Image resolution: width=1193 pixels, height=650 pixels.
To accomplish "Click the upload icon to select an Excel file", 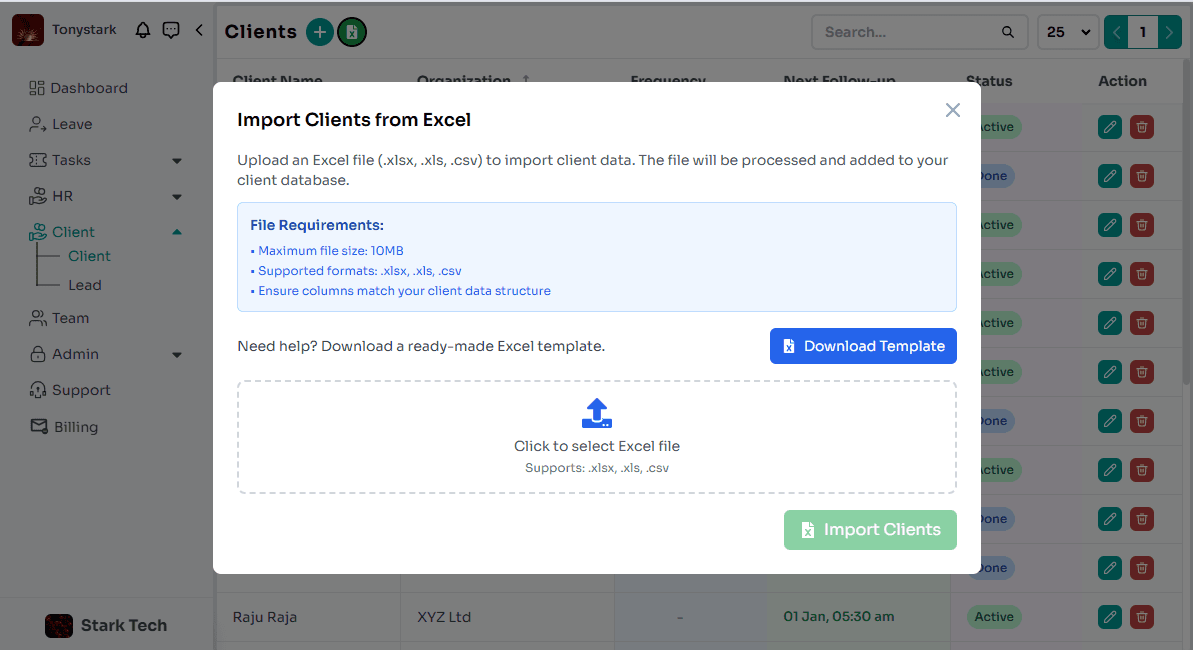I will [596, 413].
